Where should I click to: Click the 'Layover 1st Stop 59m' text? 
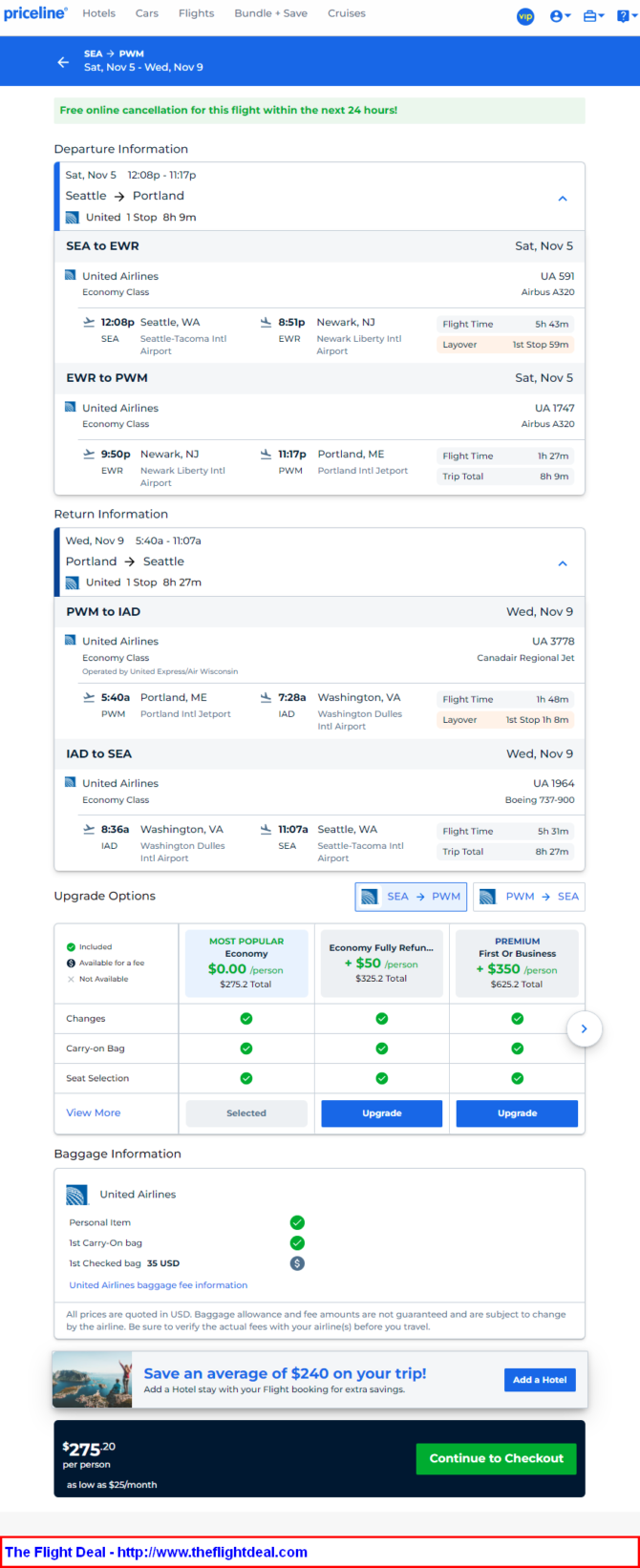[505, 345]
